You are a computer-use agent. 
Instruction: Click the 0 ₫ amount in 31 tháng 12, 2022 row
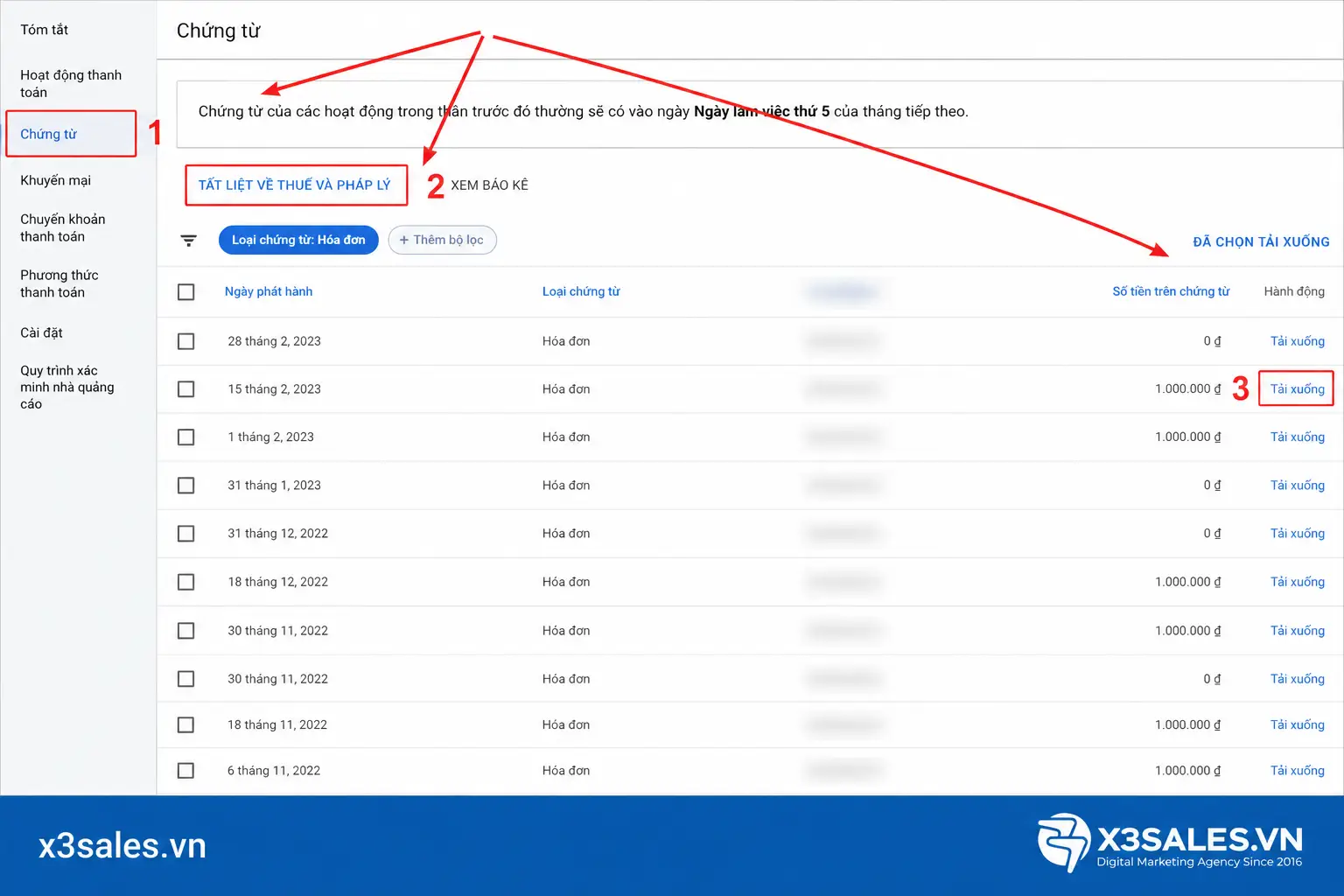pos(1213,534)
